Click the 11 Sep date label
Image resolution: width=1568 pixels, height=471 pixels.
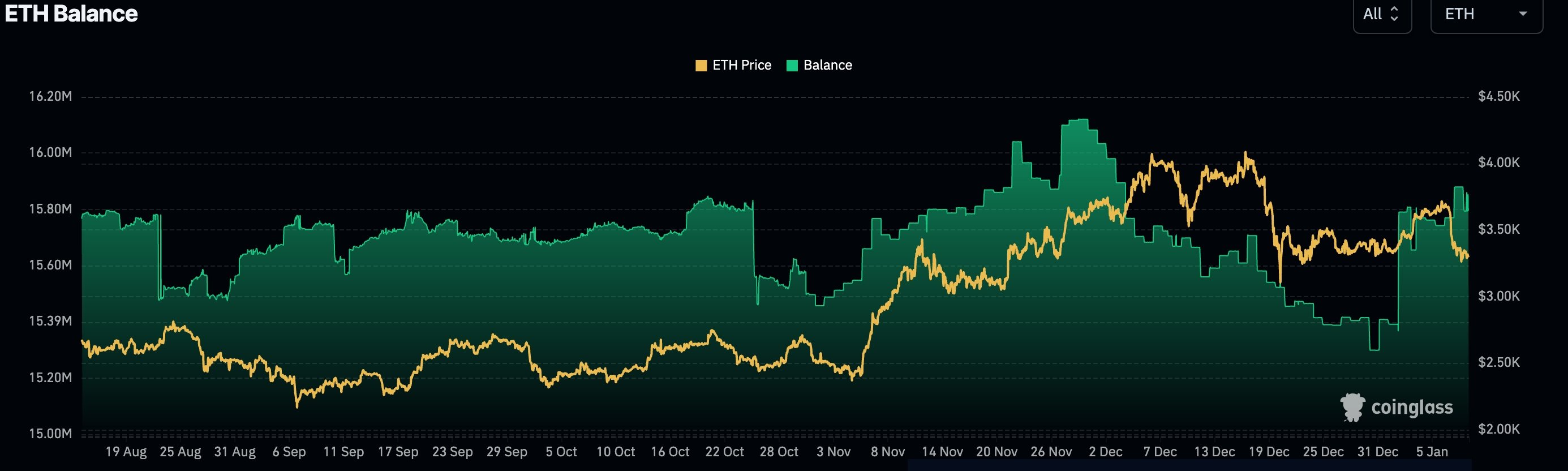coord(343,452)
